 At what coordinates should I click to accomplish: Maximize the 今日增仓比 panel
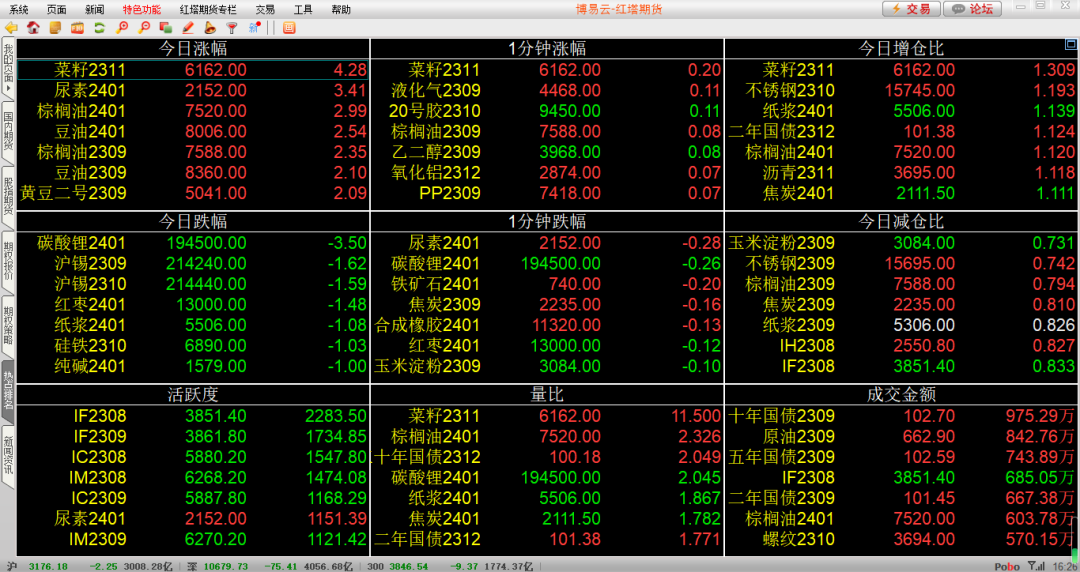point(1071,45)
